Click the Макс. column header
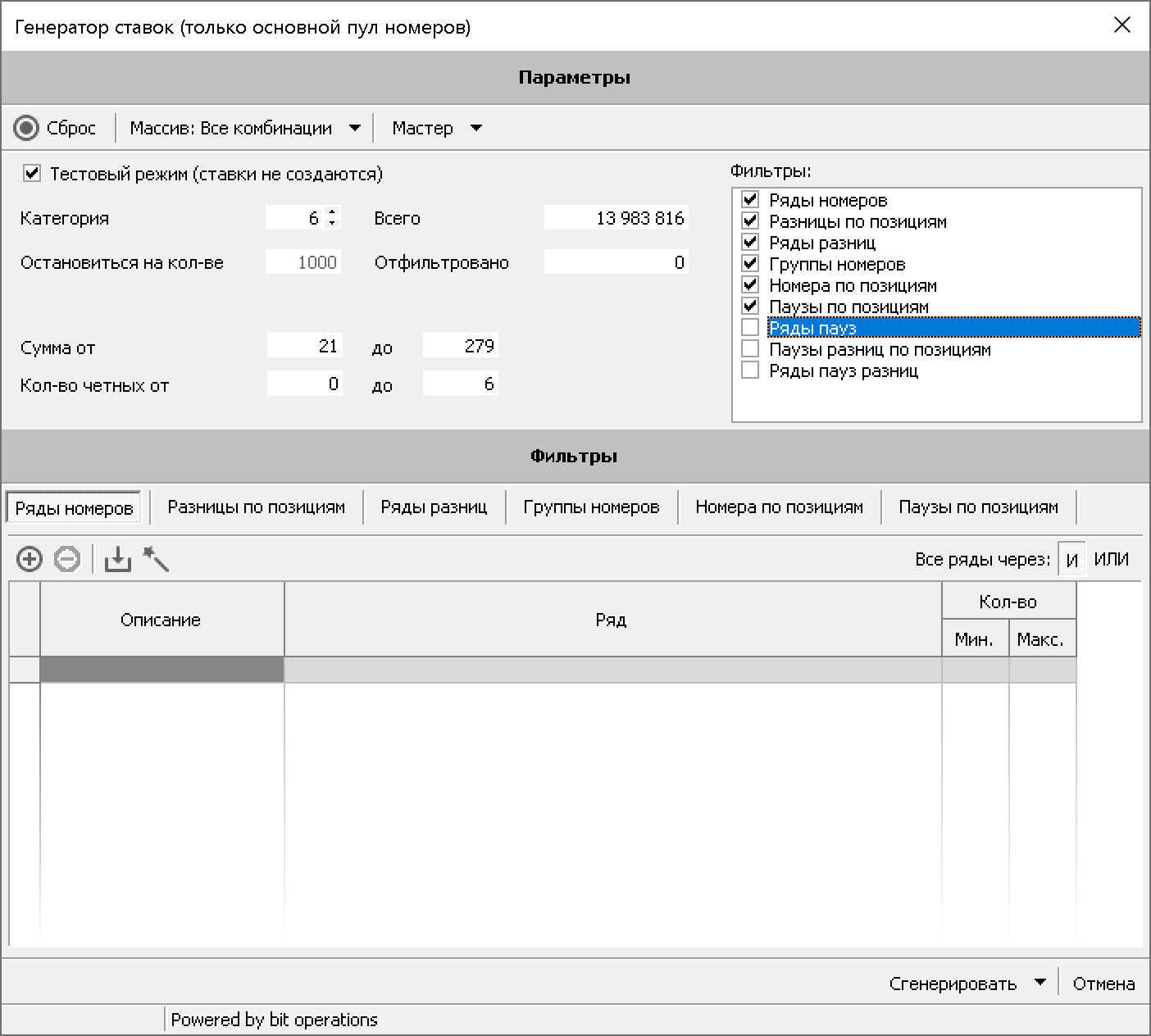 coord(1041,639)
